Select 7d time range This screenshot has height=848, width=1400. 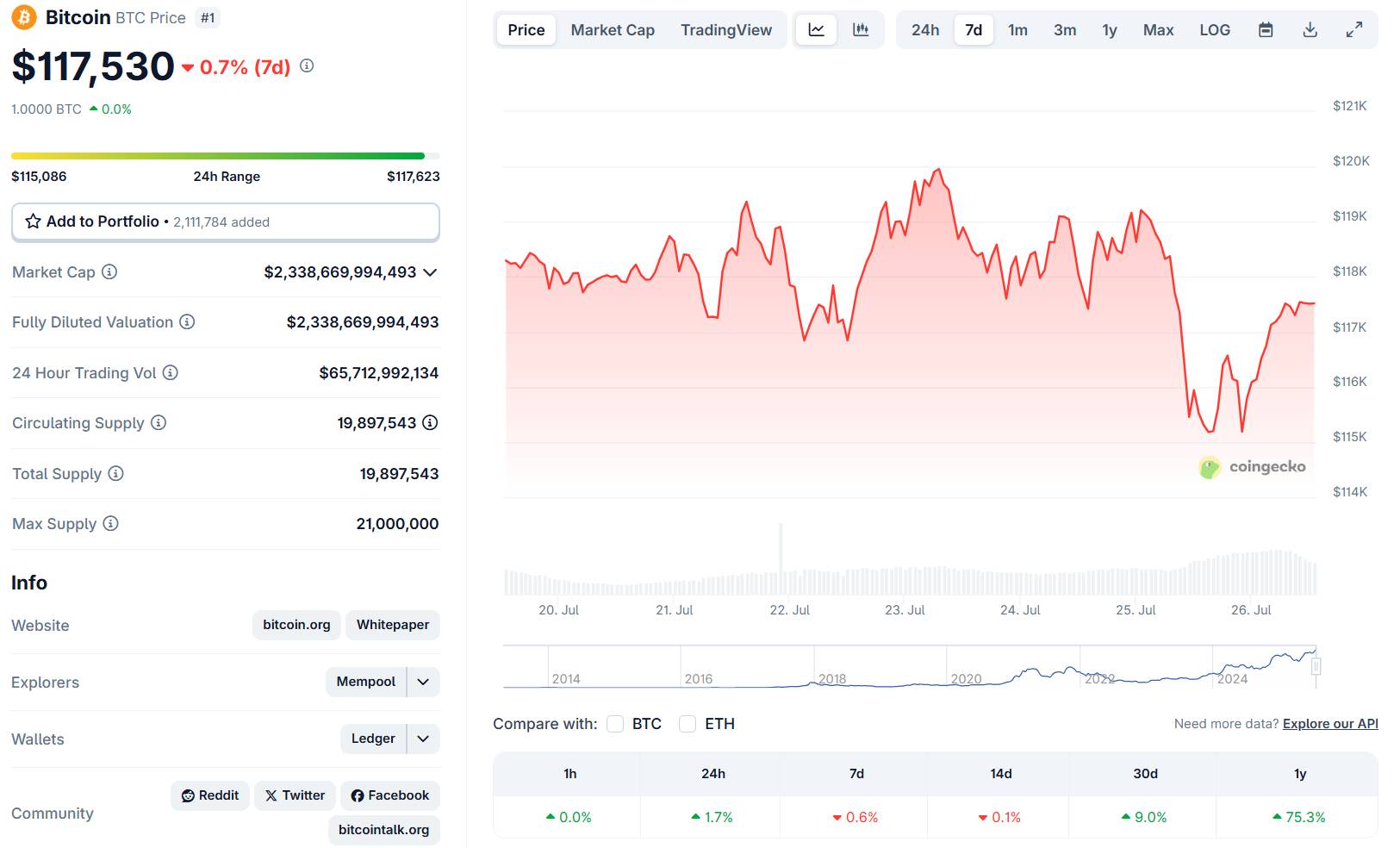[x=974, y=30]
